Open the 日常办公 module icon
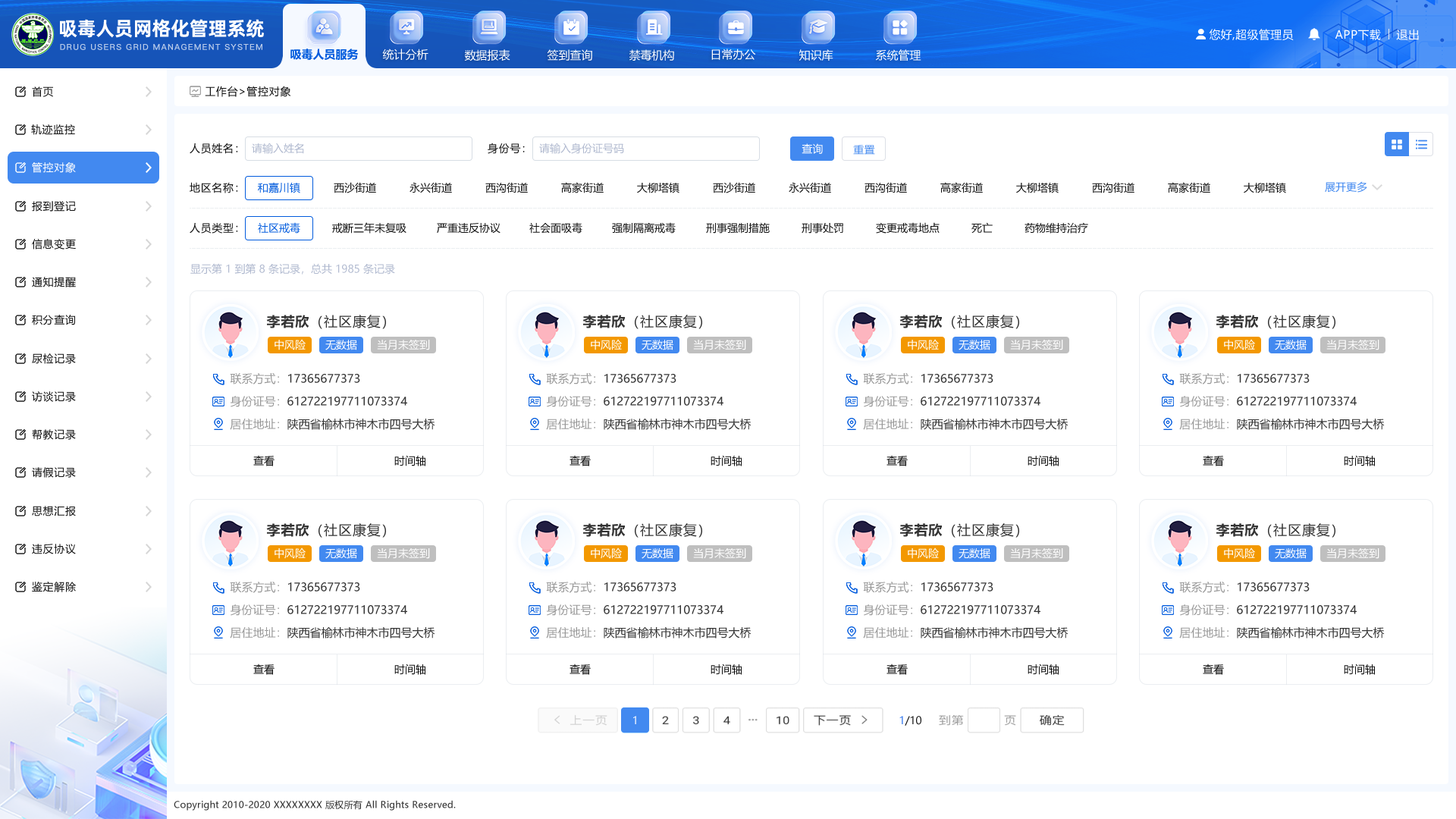 [734, 28]
